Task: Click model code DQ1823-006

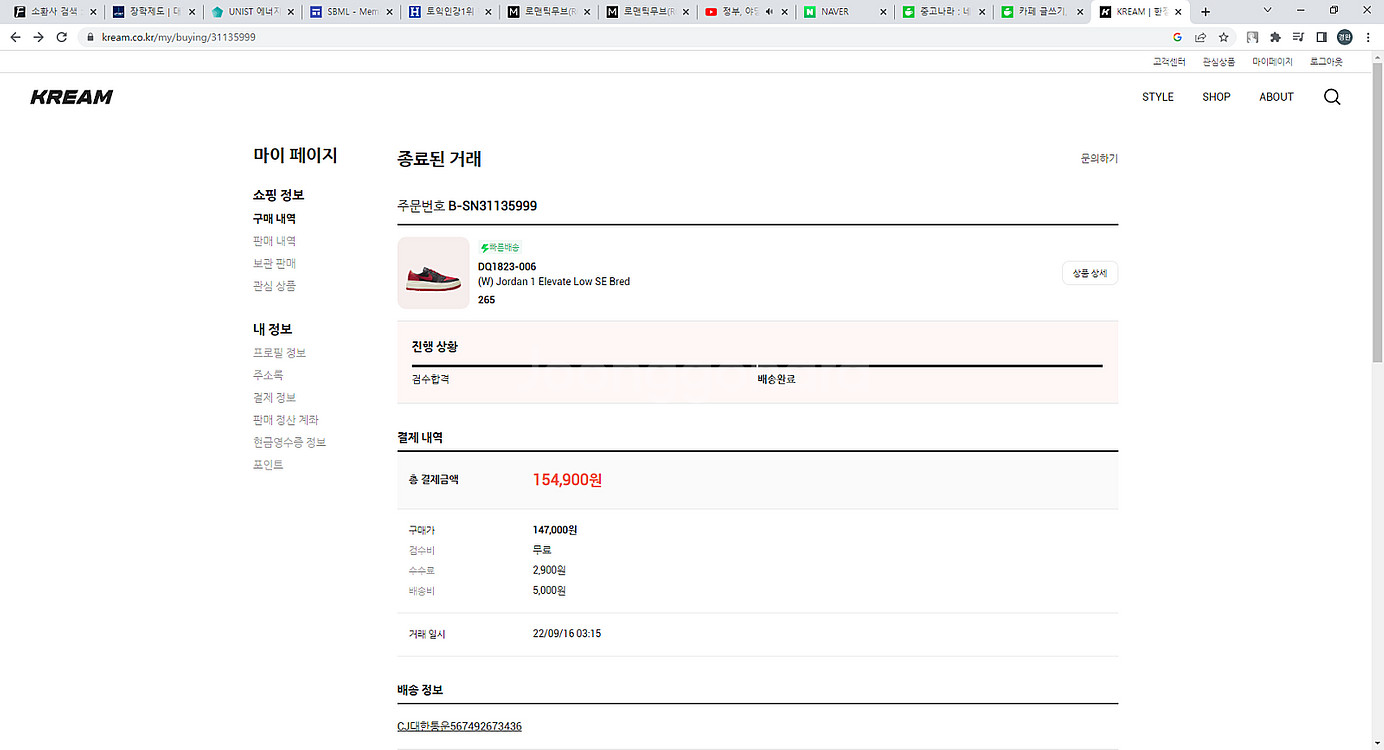Action: 507,267
